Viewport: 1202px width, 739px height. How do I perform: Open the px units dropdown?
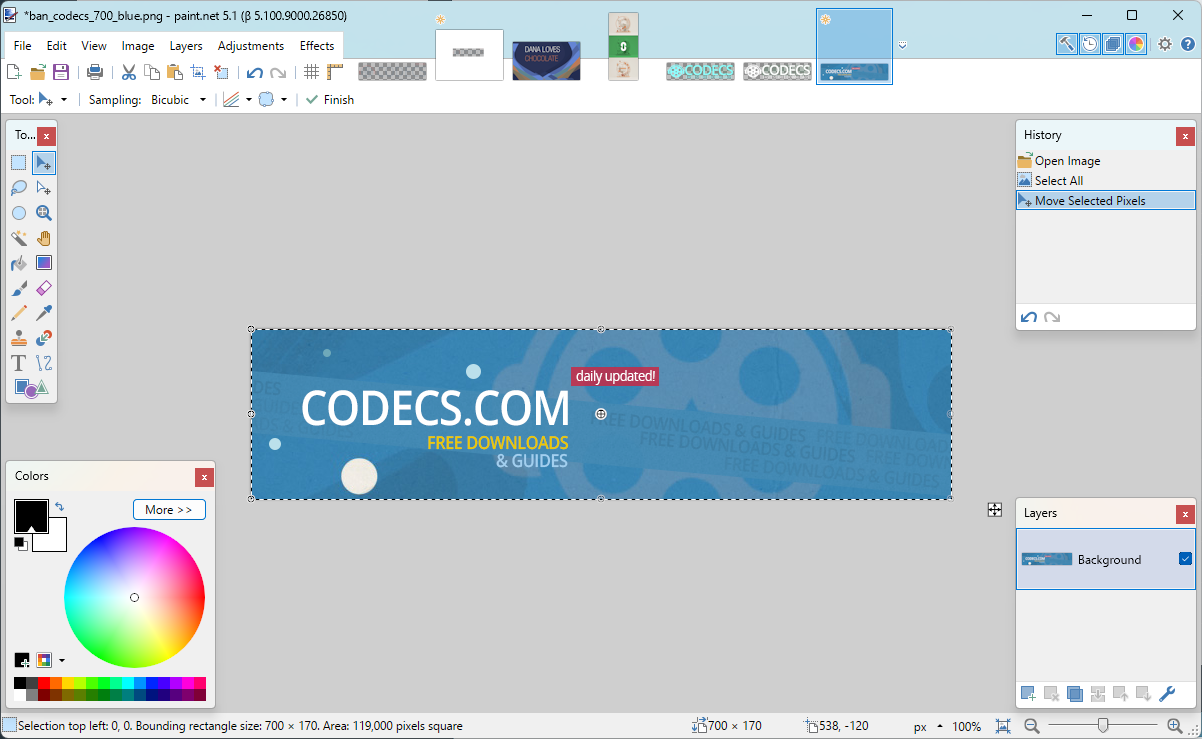pos(926,726)
